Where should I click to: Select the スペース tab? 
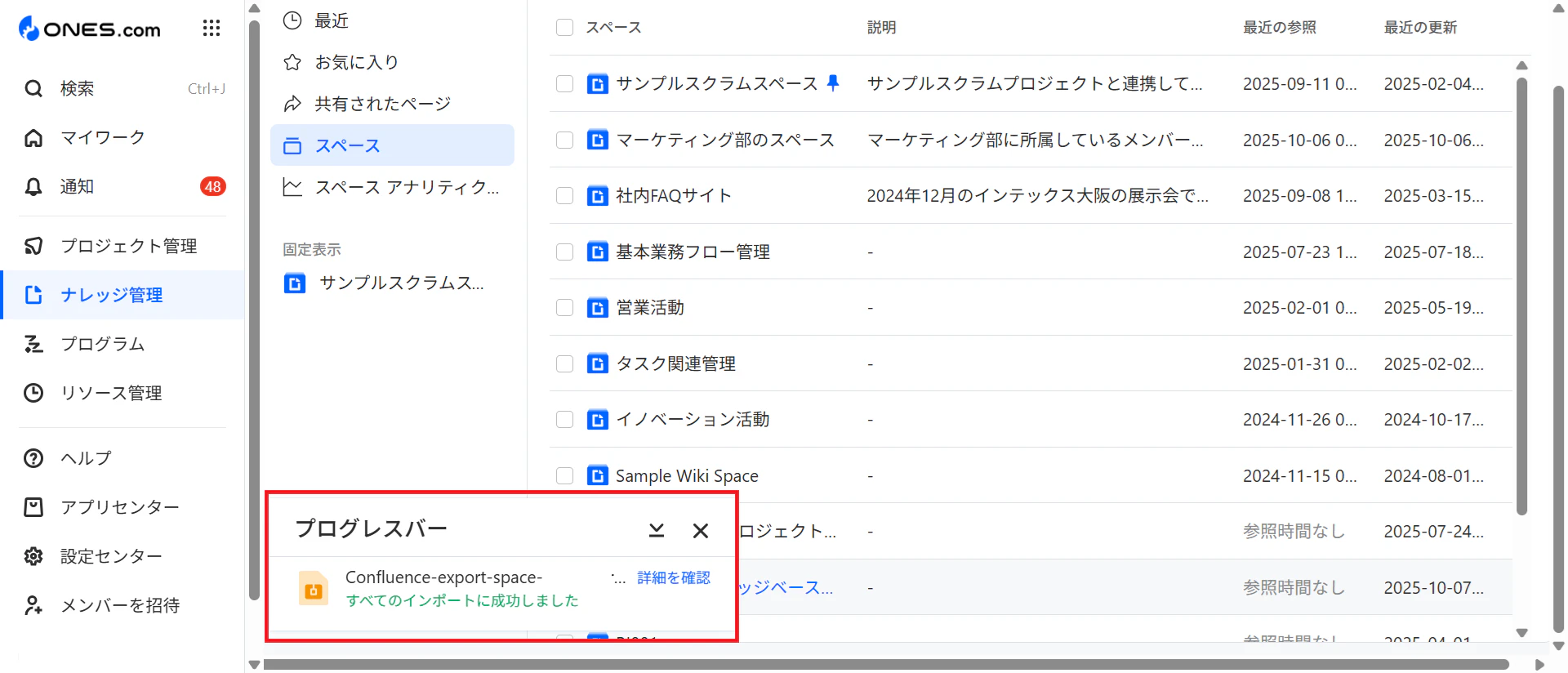(392, 145)
